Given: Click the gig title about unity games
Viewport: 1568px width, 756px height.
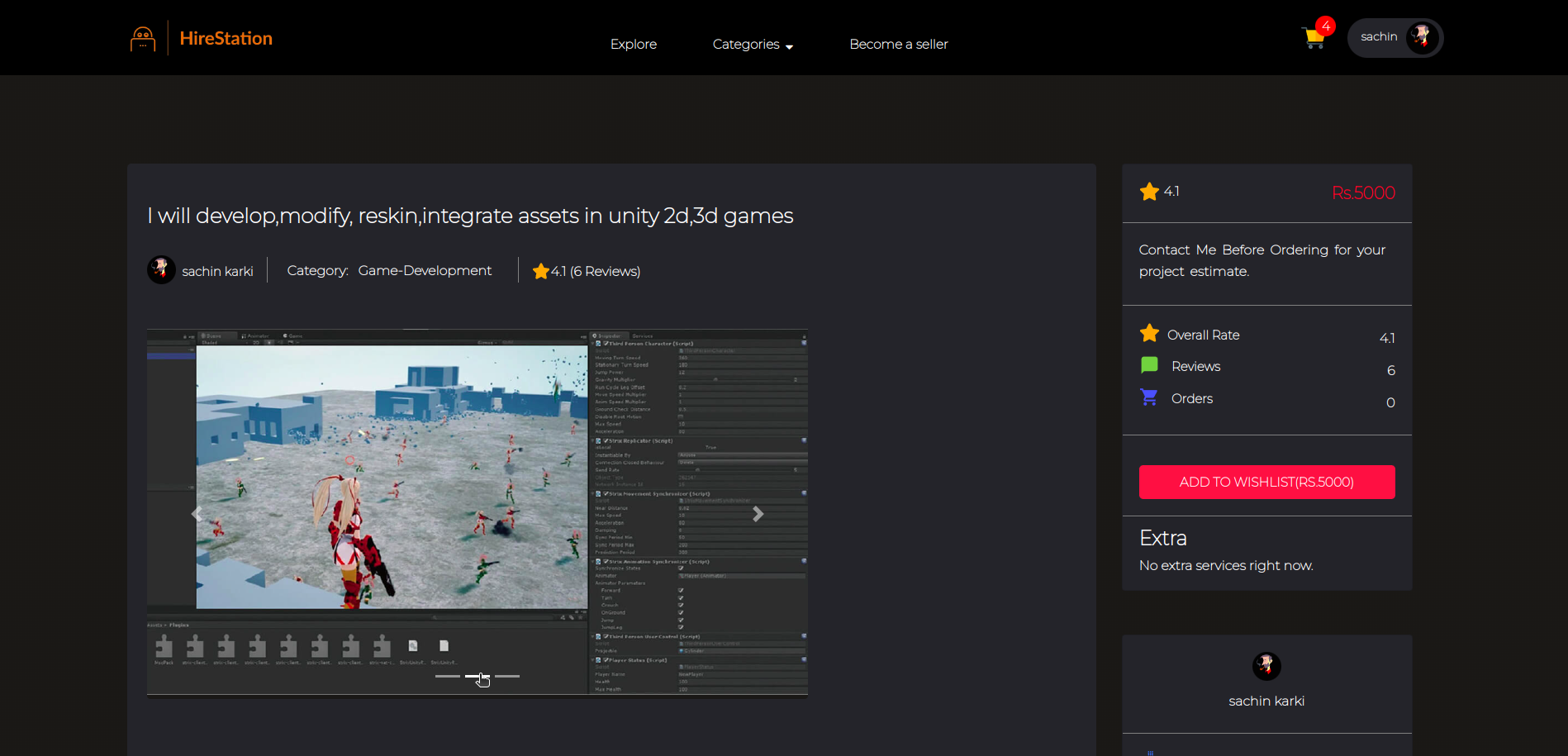Looking at the screenshot, I should [470, 216].
